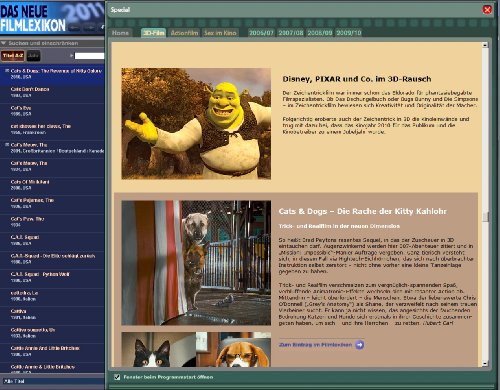This screenshot has width=500, height=390.
Task: Click the small arrow beside the search field
Action: click(71, 56)
